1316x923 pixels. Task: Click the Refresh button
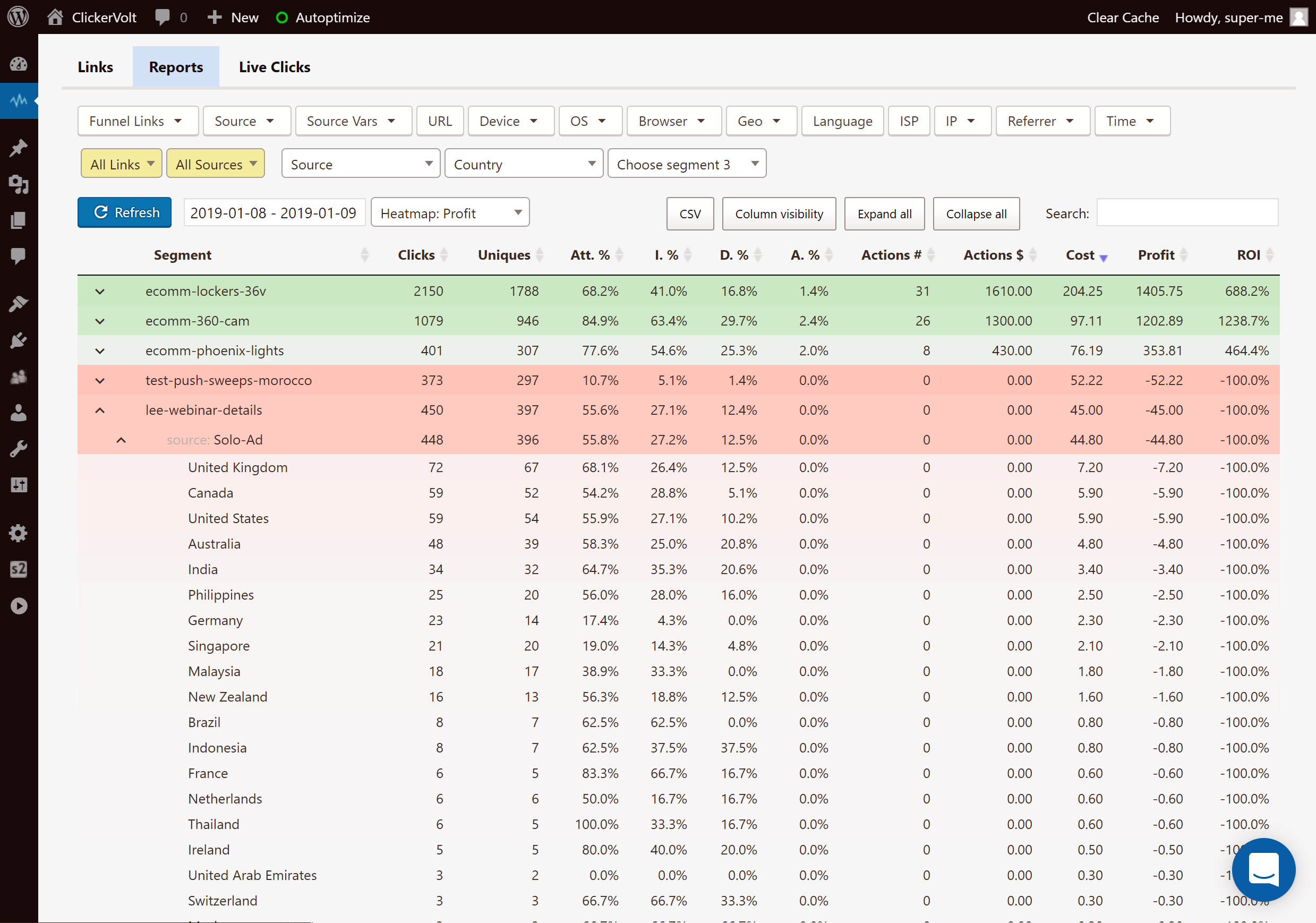pos(124,212)
